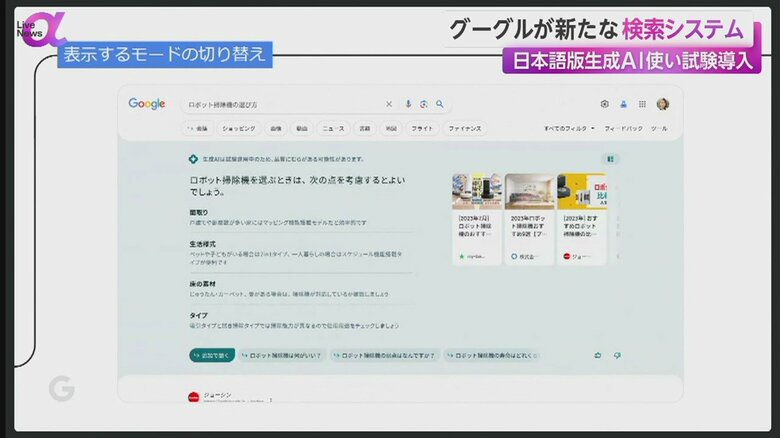Start voice search with the microphone icon
Viewport: 780px width, 438px height.
point(408,104)
